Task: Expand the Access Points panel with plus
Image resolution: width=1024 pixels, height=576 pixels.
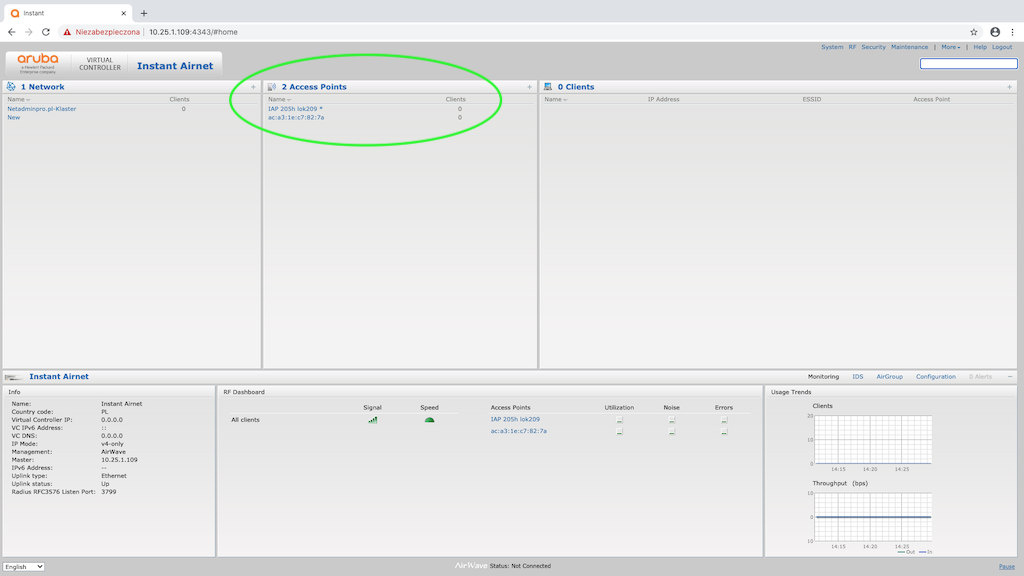Action: (x=529, y=87)
